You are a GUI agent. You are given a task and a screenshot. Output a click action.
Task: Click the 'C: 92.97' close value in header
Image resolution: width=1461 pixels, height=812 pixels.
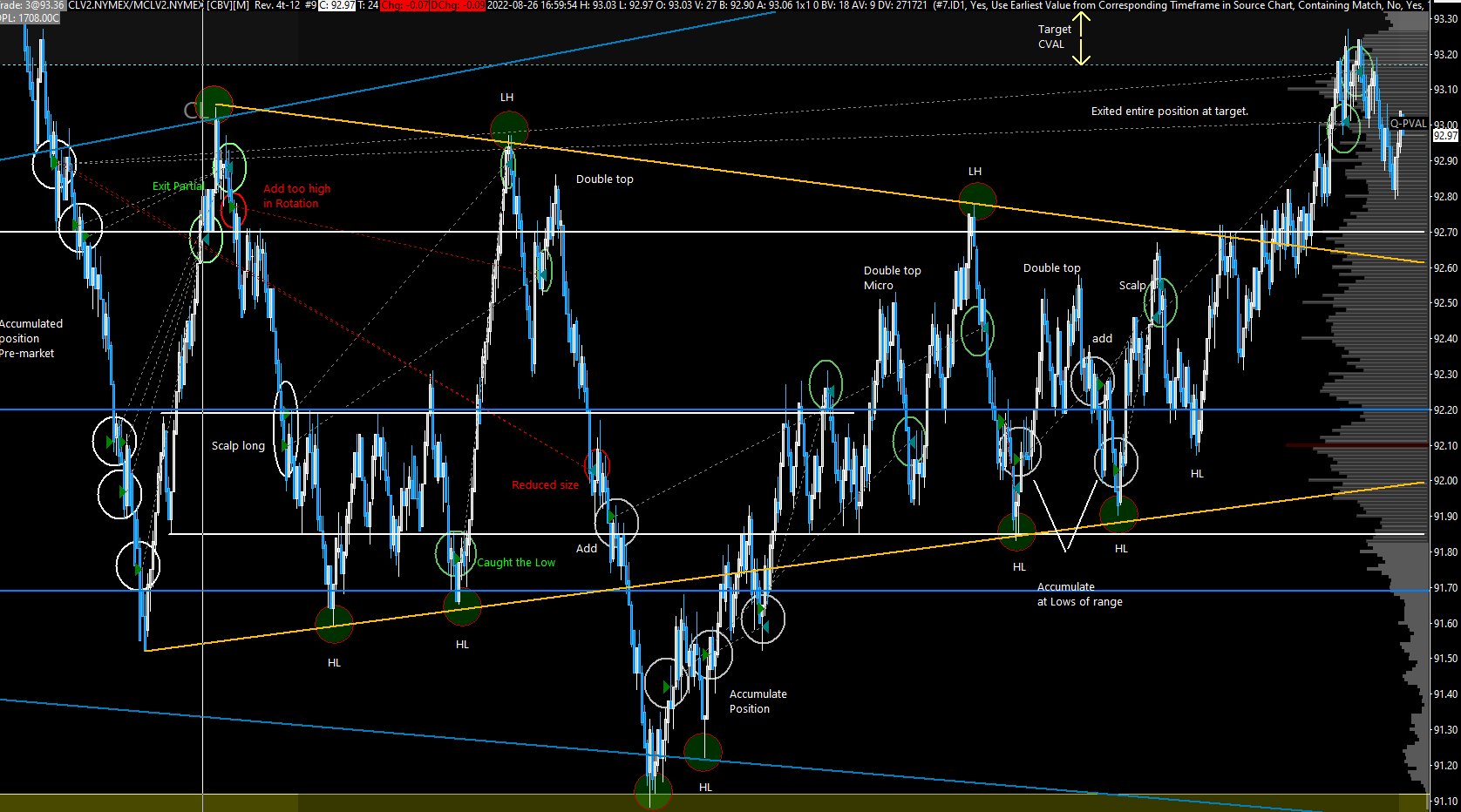(337, 5)
